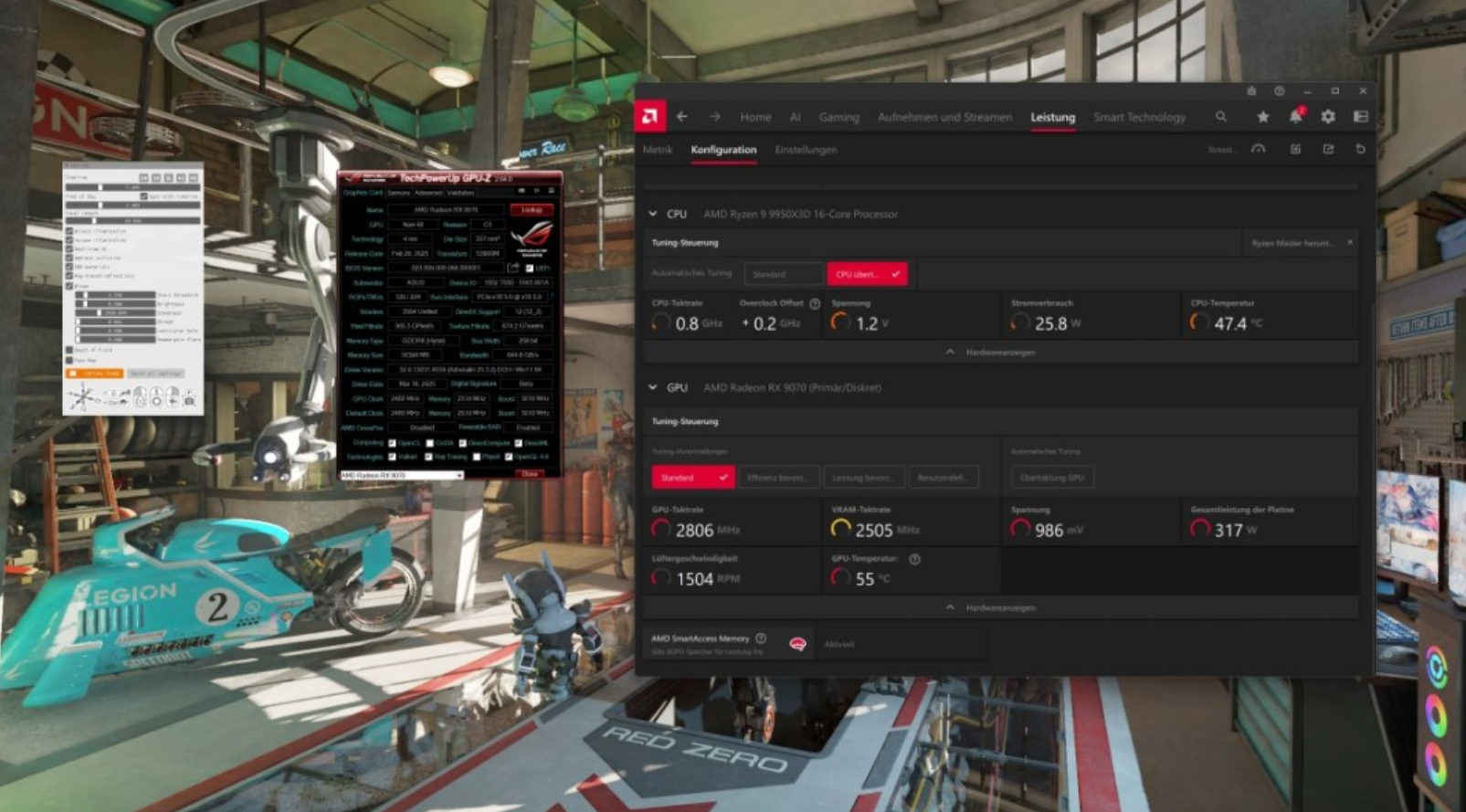Open the GPU-Z hamburger menu

tap(552, 191)
